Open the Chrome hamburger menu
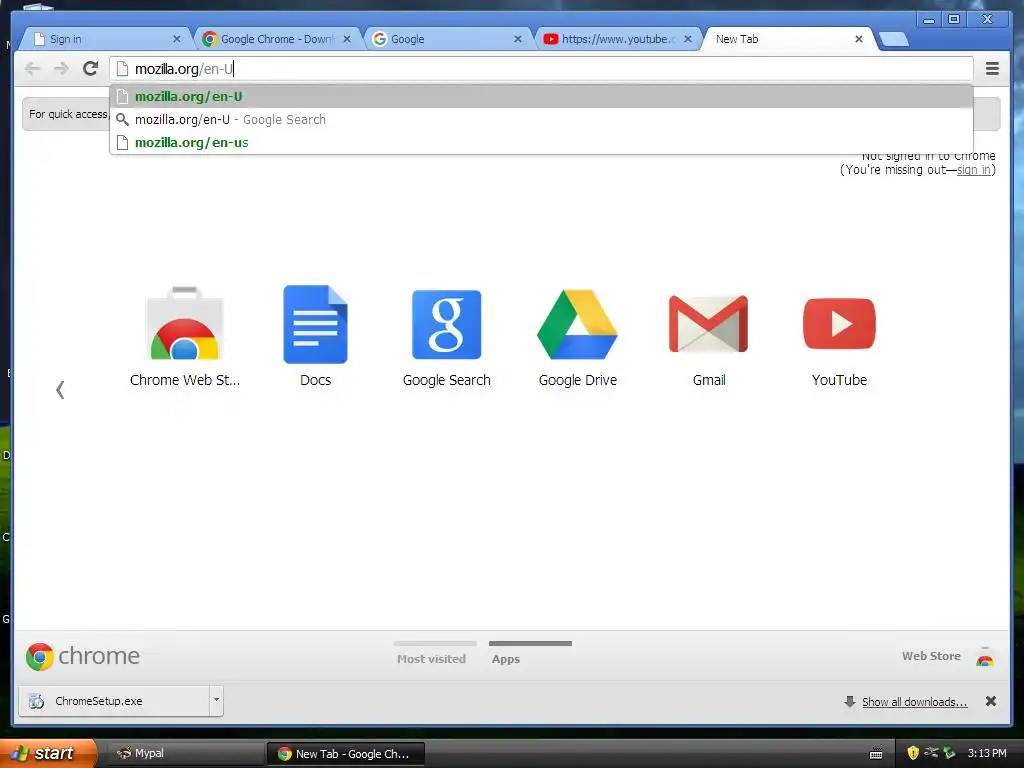 992,69
